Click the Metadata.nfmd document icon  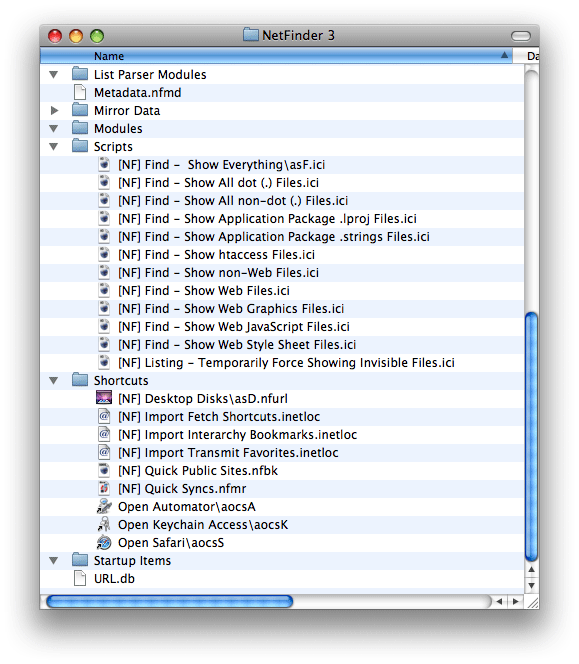pos(80,92)
